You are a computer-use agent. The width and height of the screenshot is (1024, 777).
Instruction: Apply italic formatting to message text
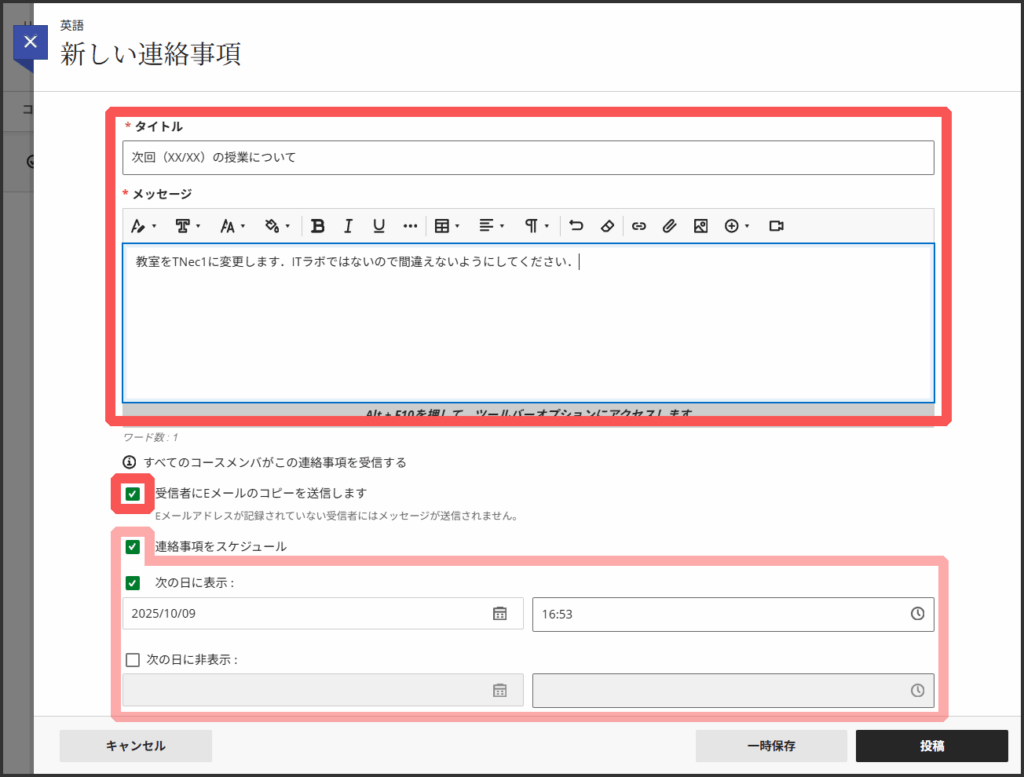tap(348, 226)
